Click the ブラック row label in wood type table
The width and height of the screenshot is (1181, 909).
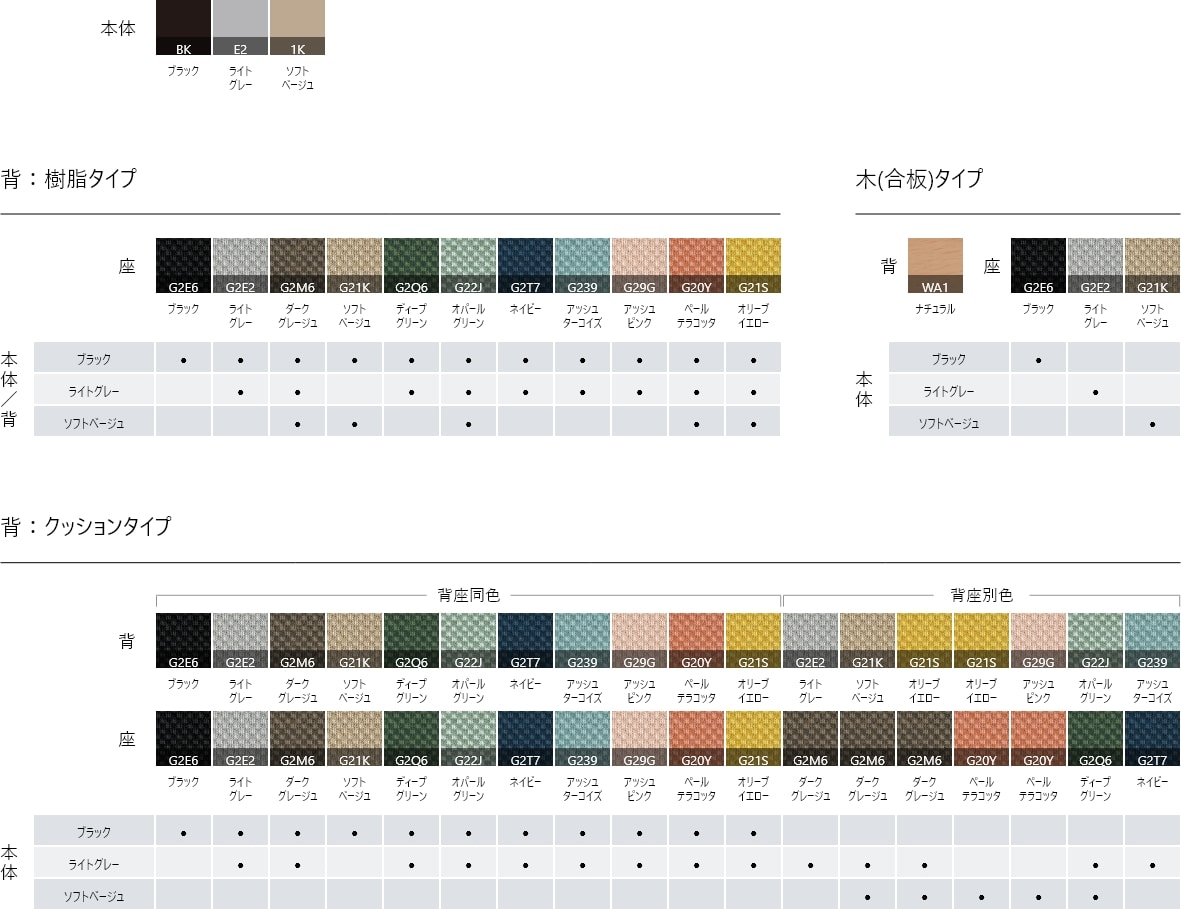click(x=948, y=359)
